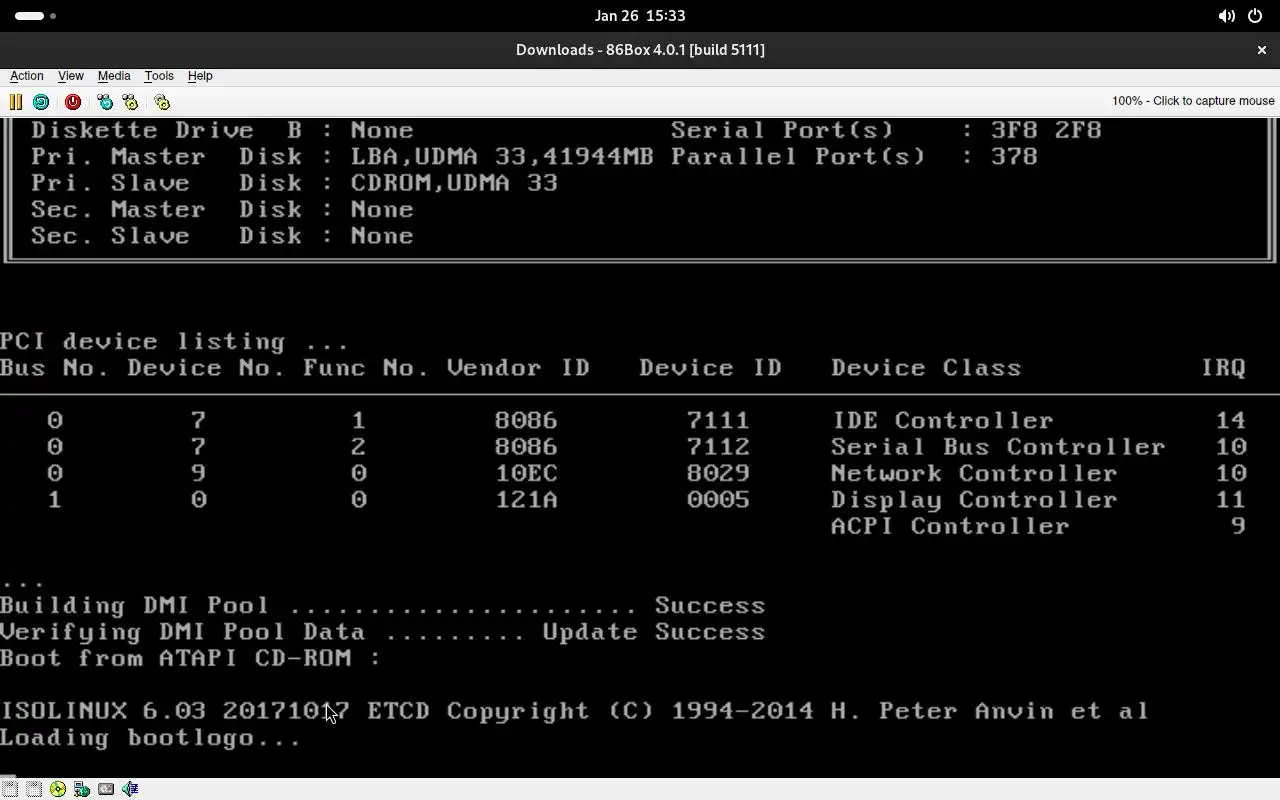Viewport: 1280px width, 800px height.
Task: Pause the emulation with the pause icon
Action: coord(16,102)
